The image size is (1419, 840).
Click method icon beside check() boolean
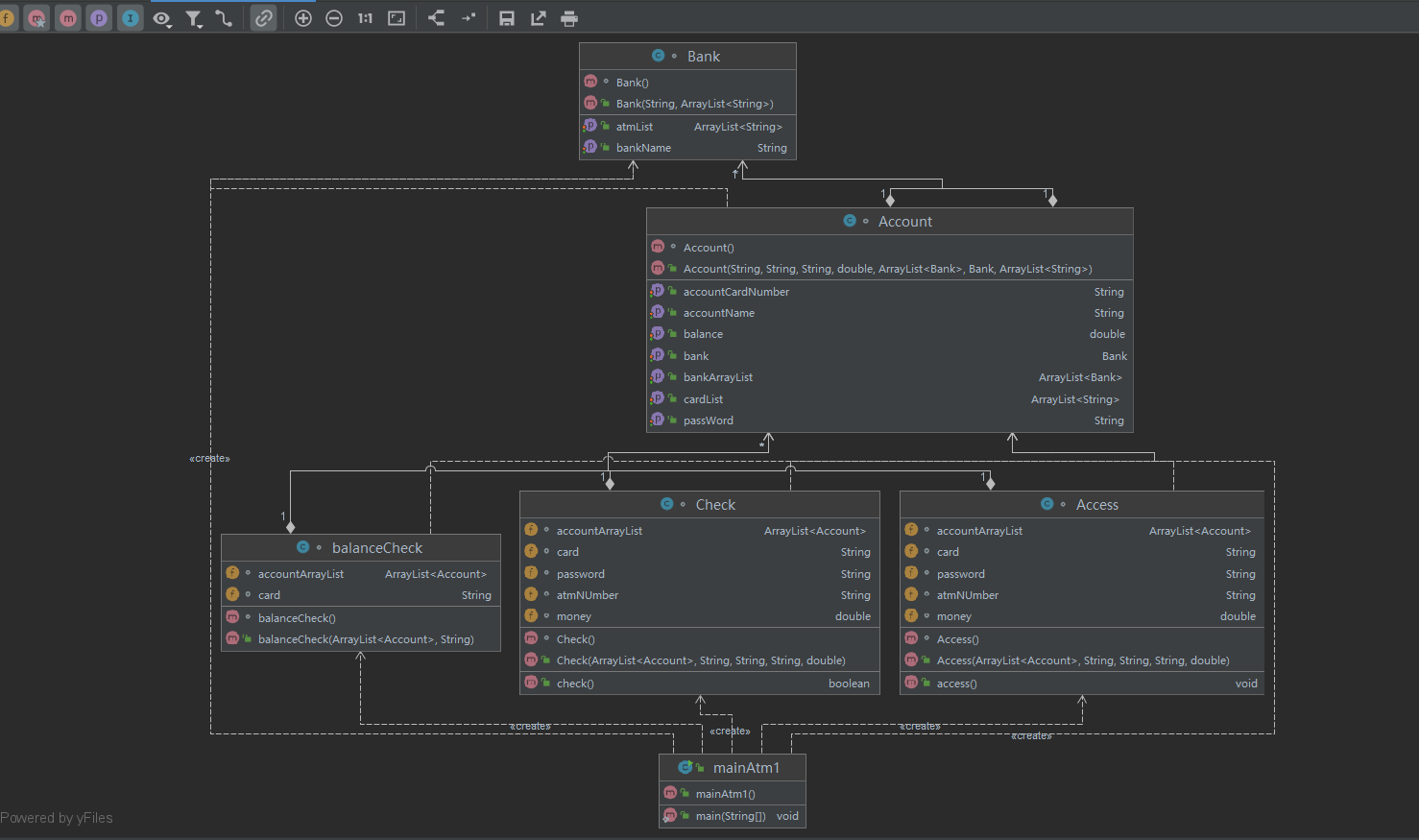tap(531, 683)
